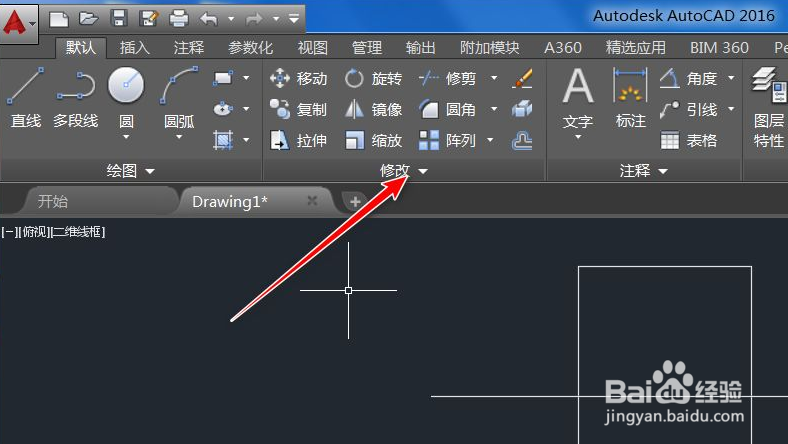Open the 修剪 trim dropdown arrow

click(x=494, y=78)
